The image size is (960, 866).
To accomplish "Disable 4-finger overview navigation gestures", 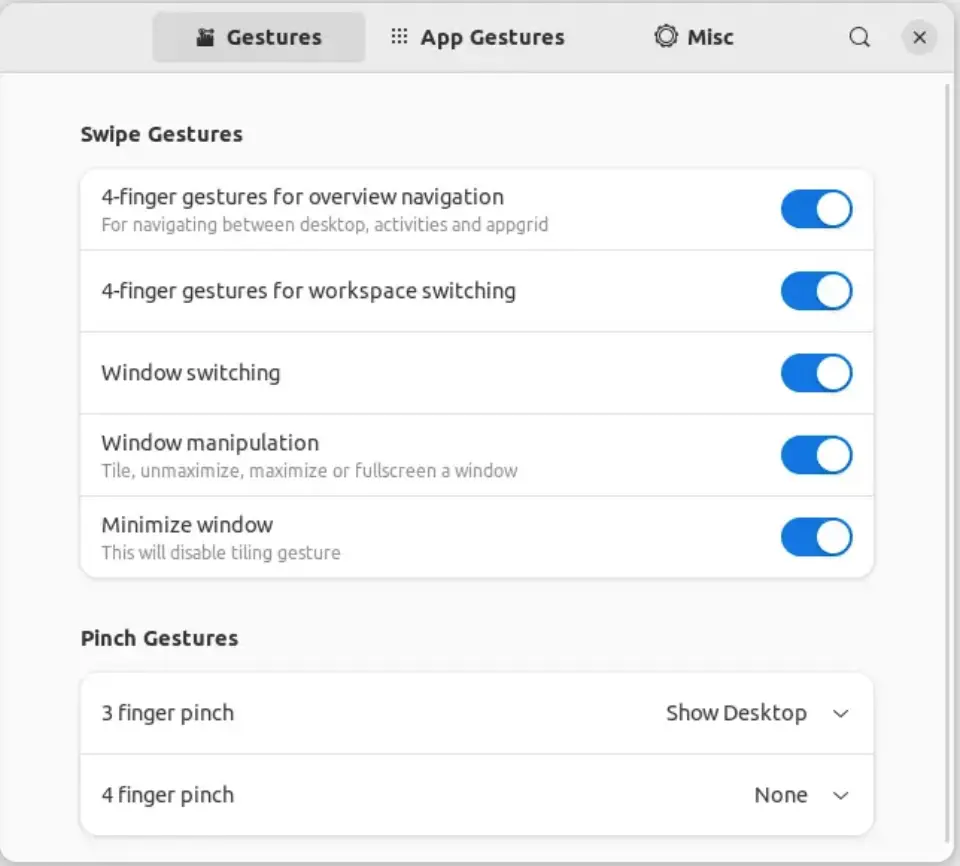I will tap(816, 209).
